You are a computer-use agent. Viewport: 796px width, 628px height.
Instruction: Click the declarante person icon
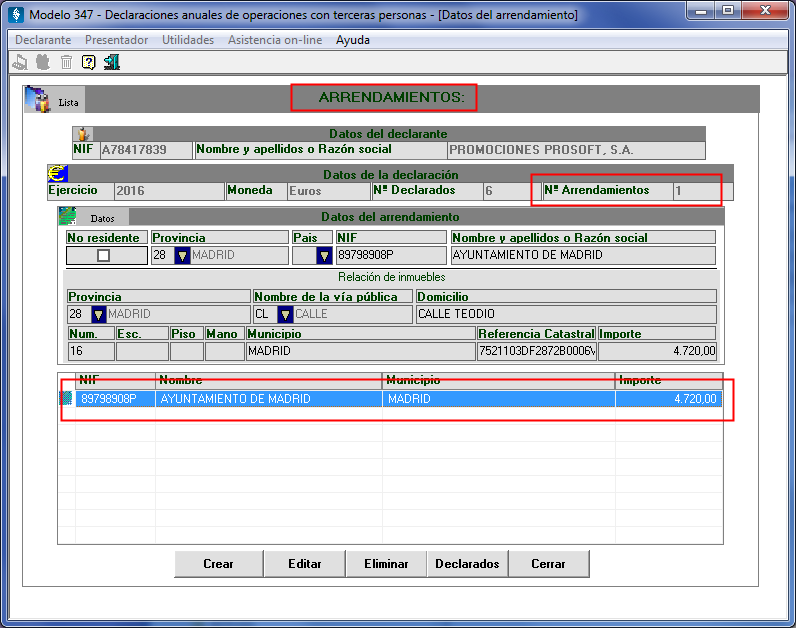[83, 134]
